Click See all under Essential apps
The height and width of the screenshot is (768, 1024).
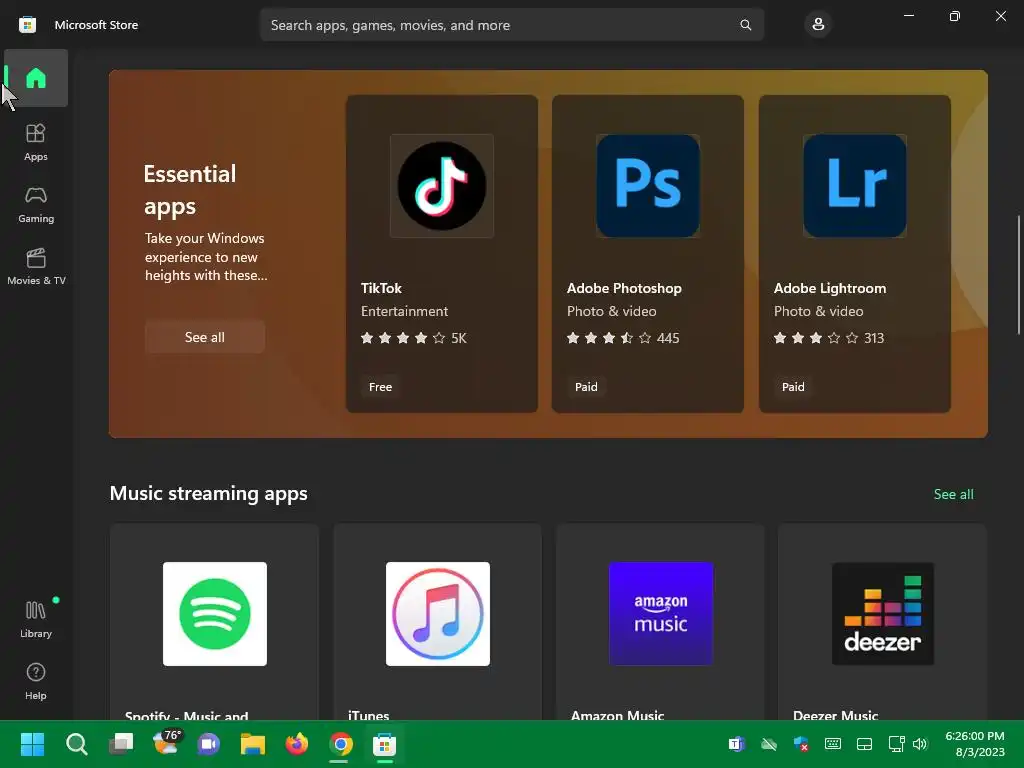click(204, 337)
